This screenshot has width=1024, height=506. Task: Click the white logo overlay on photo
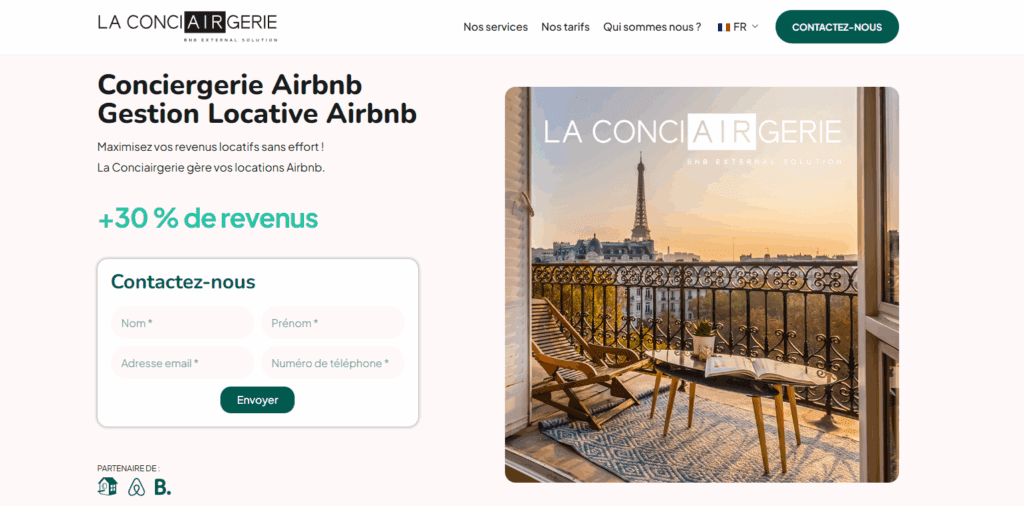pyautogui.click(x=692, y=138)
